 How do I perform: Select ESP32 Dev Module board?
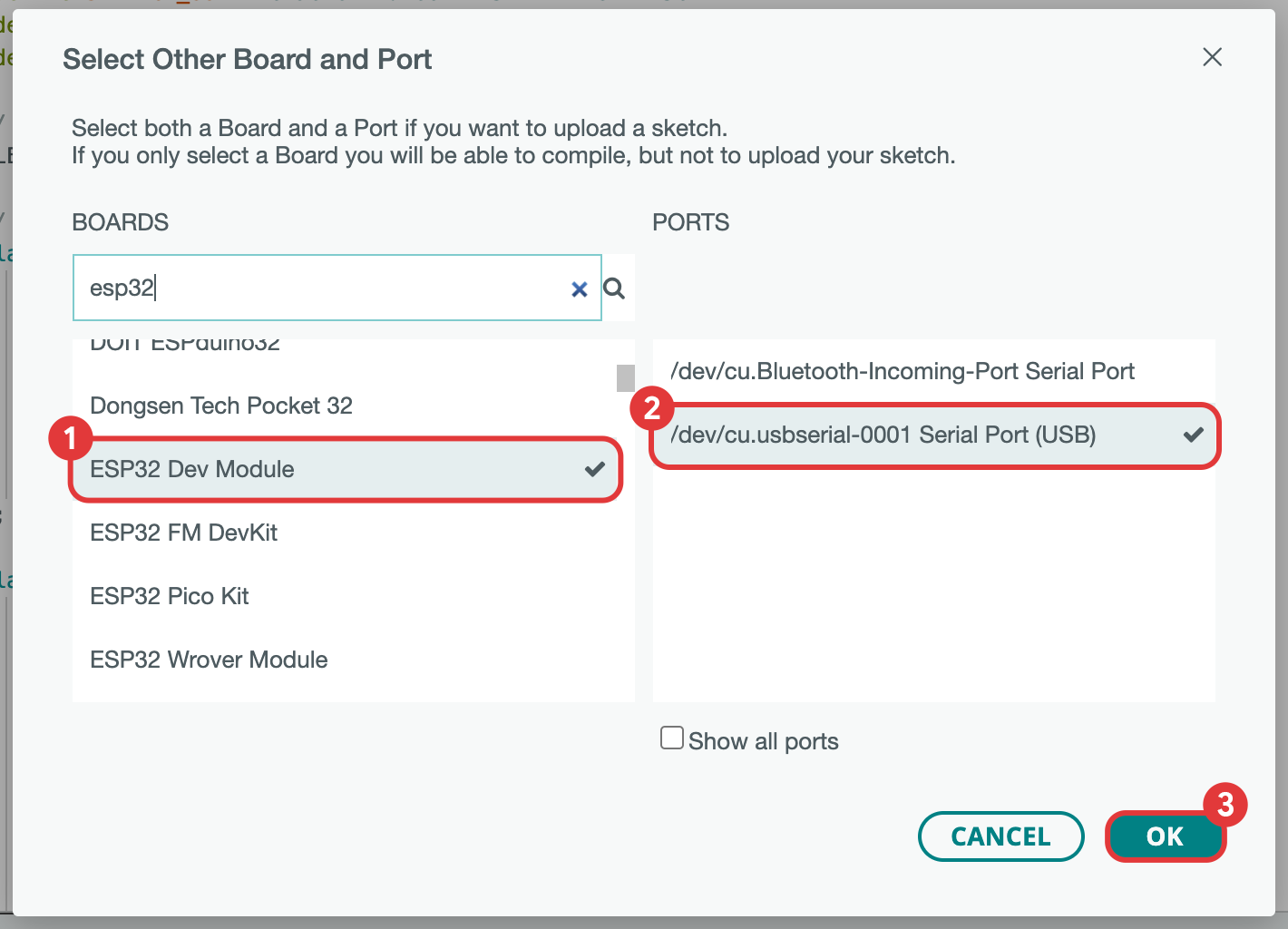192,469
